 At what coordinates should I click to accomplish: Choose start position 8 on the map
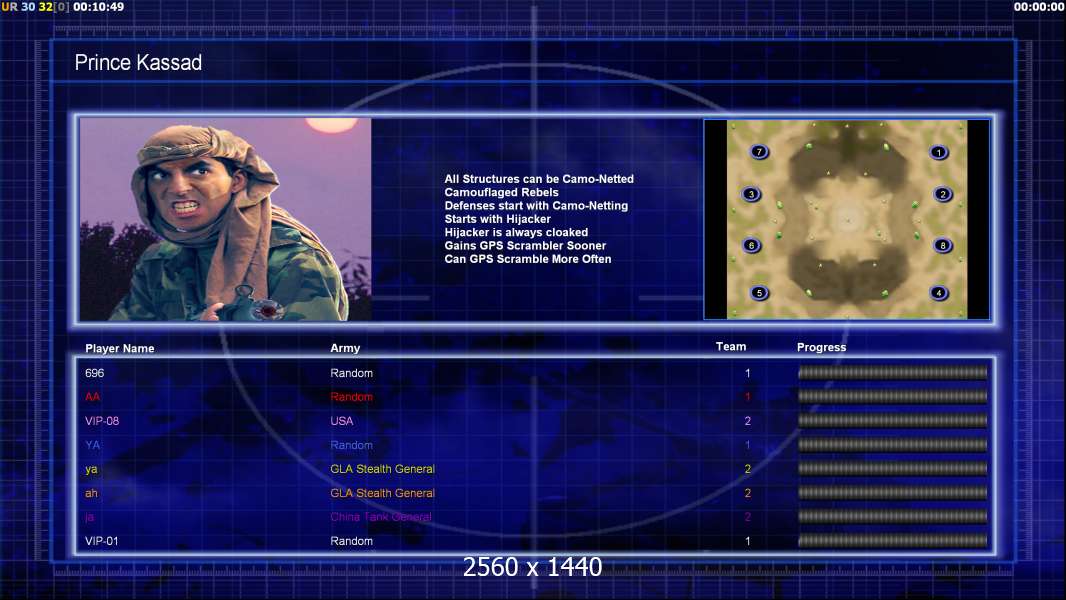click(943, 245)
